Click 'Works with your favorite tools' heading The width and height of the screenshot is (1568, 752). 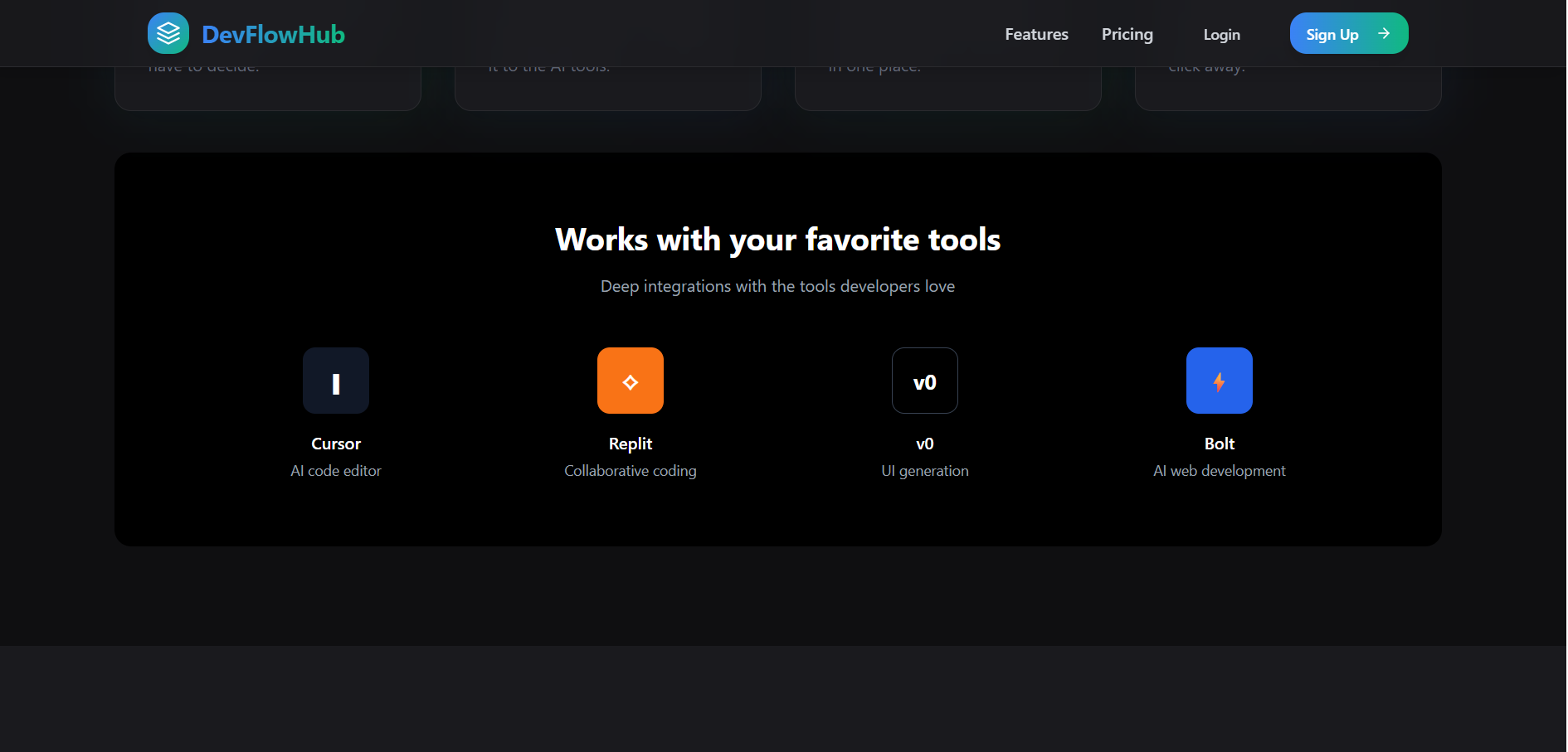click(x=778, y=240)
